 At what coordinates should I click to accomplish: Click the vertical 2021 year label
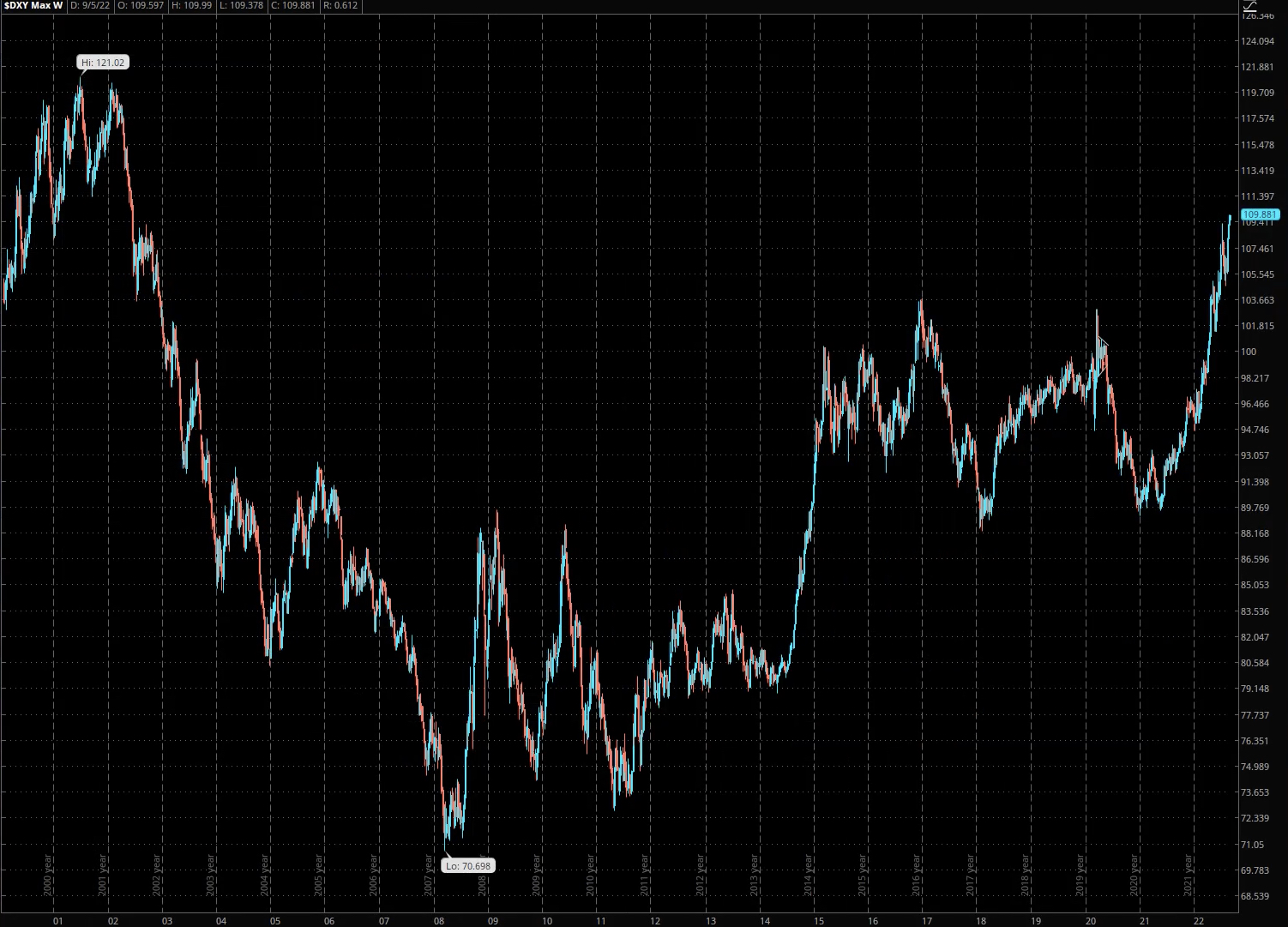point(1188,875)
